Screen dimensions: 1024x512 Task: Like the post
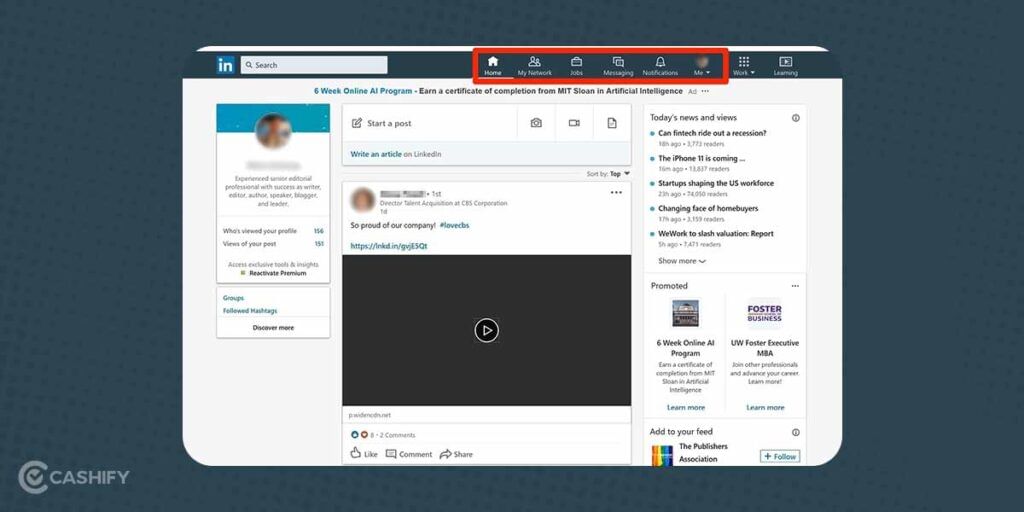click(x=364, y=453)
